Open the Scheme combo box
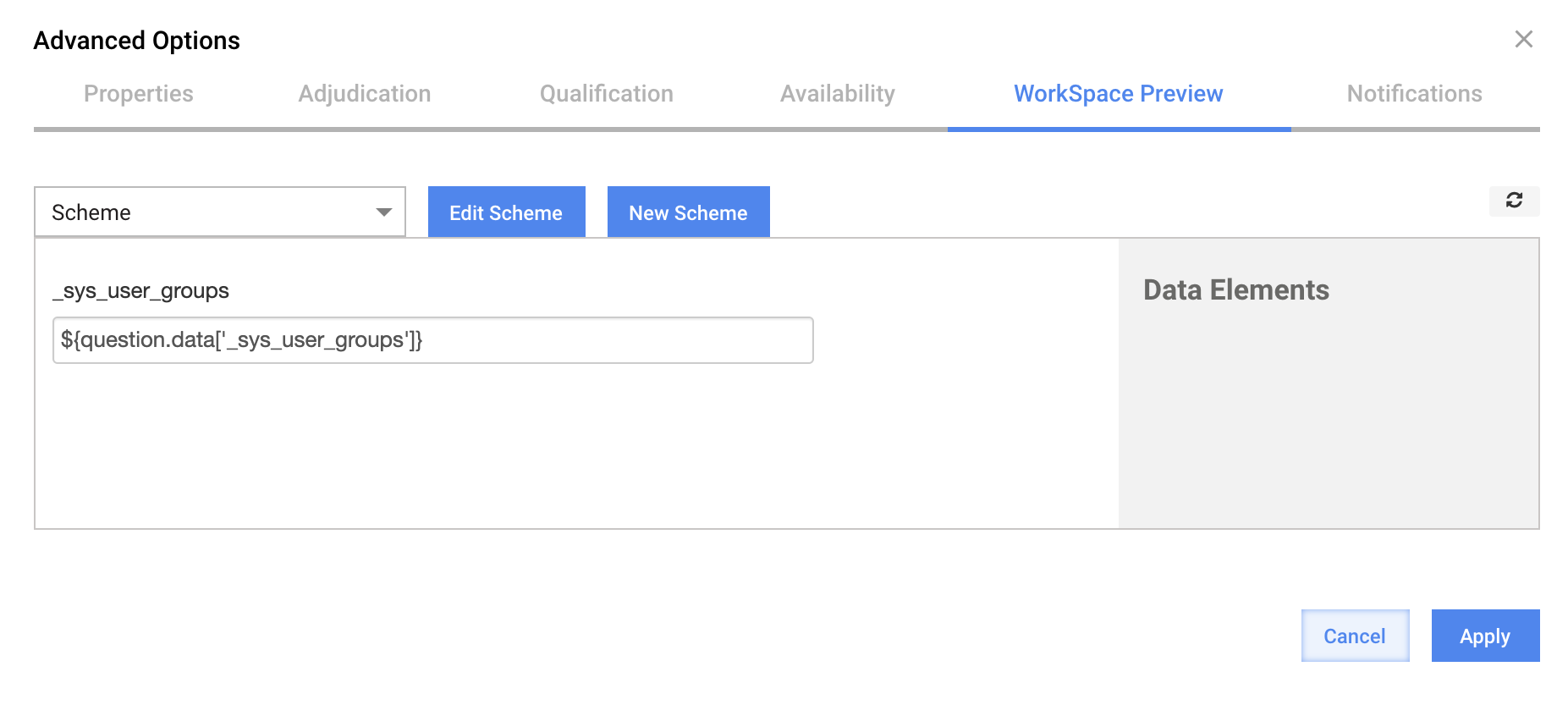 coord(220,212)
